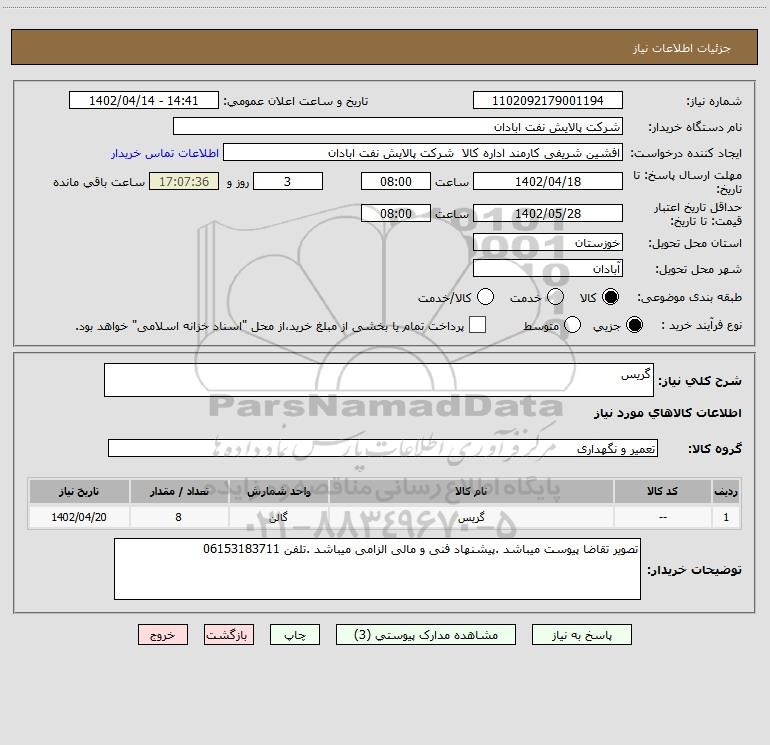
Task: Click the need number field 1102092179001194
Action: tap(548, 101)
